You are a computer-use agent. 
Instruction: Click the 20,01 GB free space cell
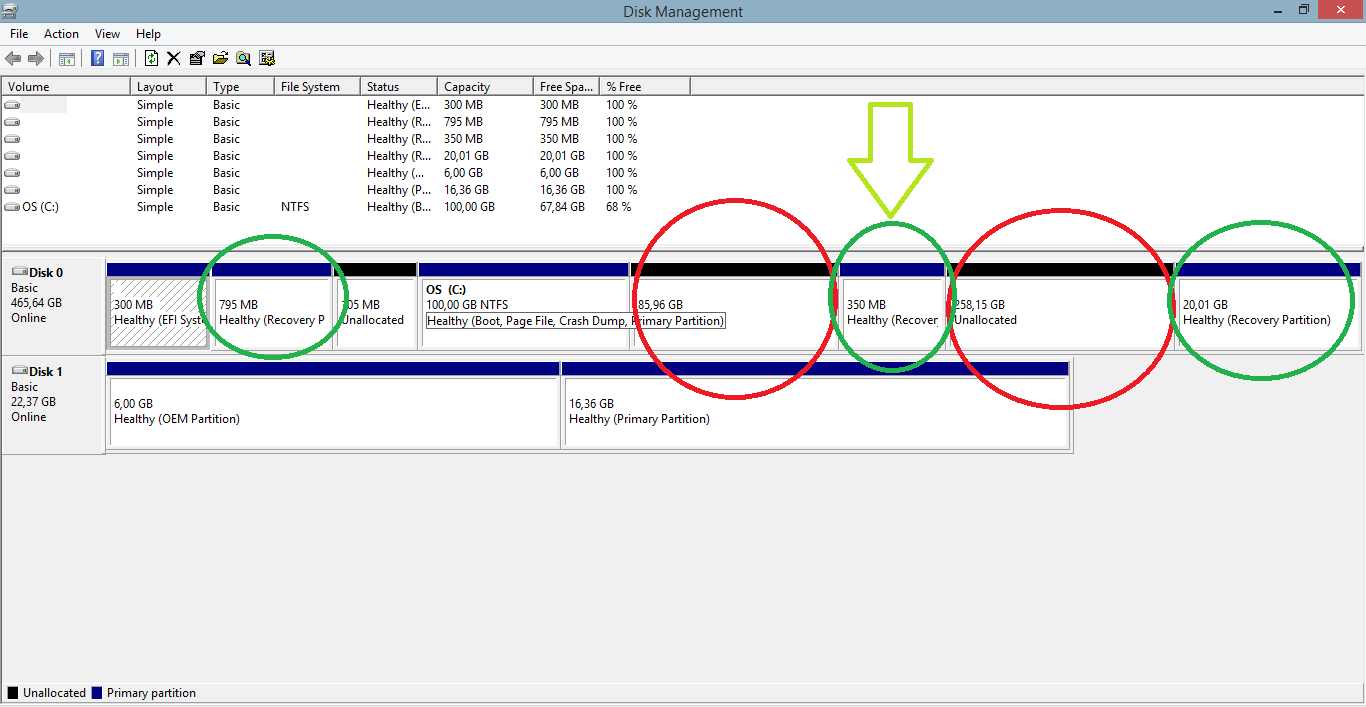pyautogui.click(x=562, y=156)
